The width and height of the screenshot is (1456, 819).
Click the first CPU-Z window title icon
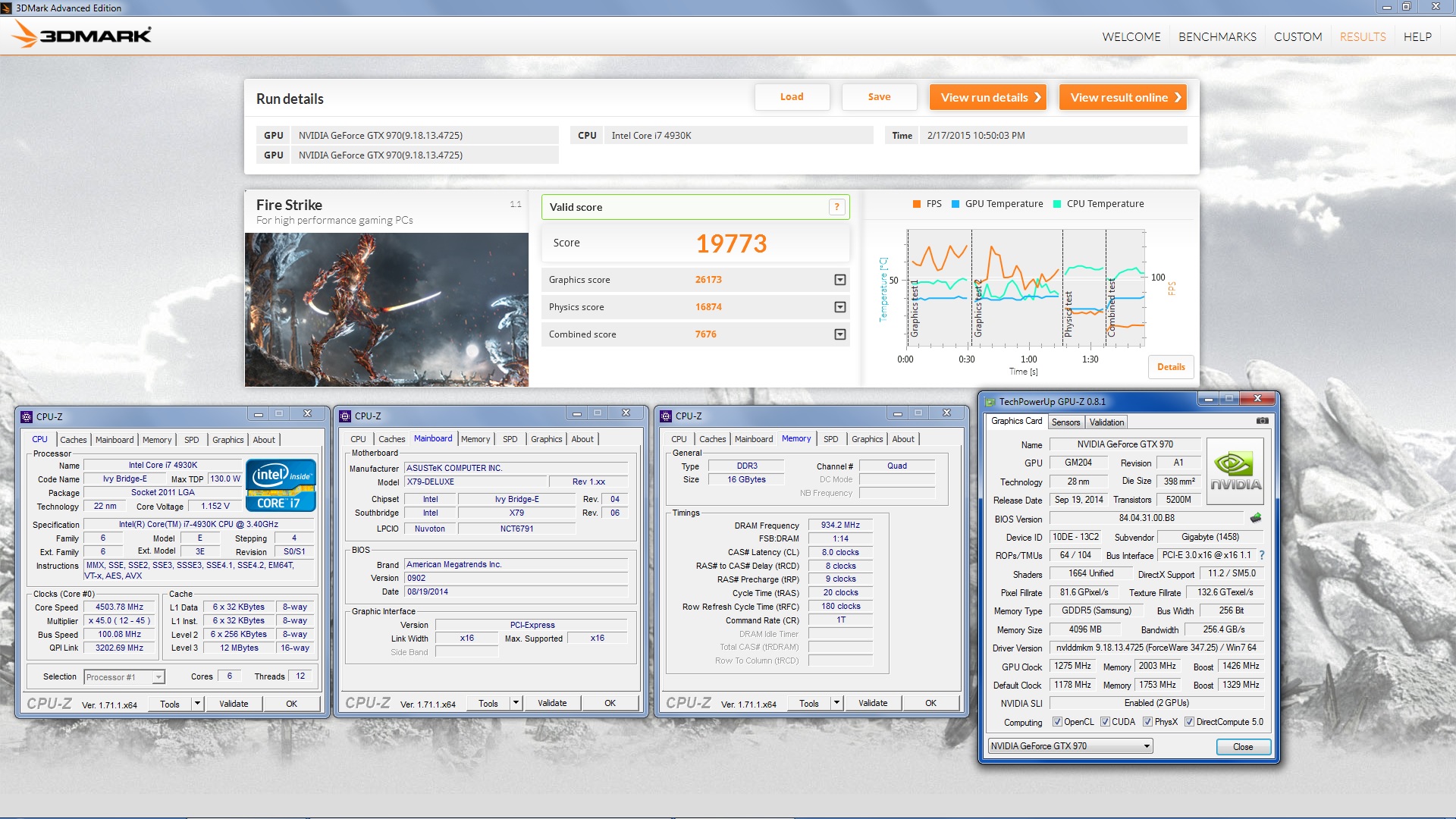(x=27, y=416)
